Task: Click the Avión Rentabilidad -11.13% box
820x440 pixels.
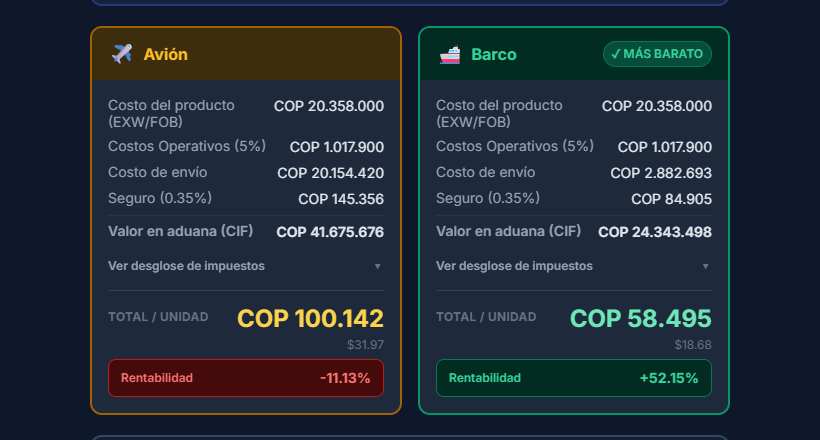Action: pyautogui.click(x=246, y=378)
